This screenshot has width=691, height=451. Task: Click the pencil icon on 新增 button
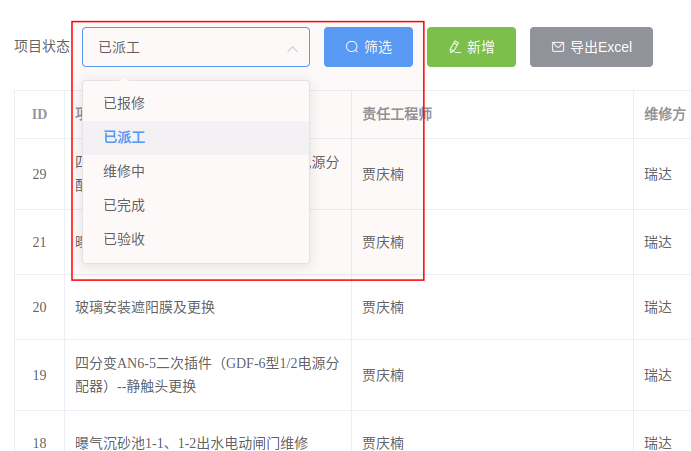click(455, 47)
